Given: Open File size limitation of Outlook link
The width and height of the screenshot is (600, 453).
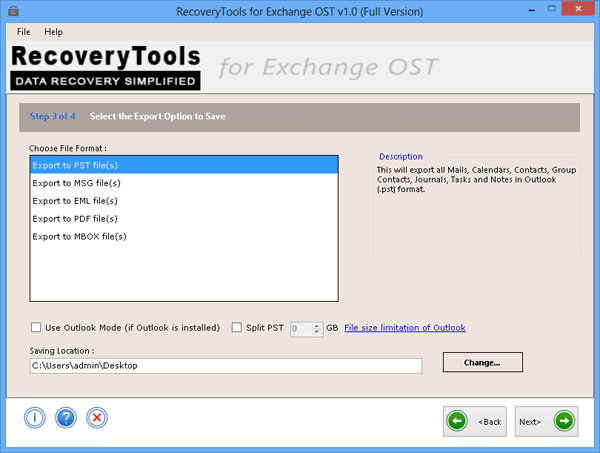Looking at the screenshot, I should (405, 328).
